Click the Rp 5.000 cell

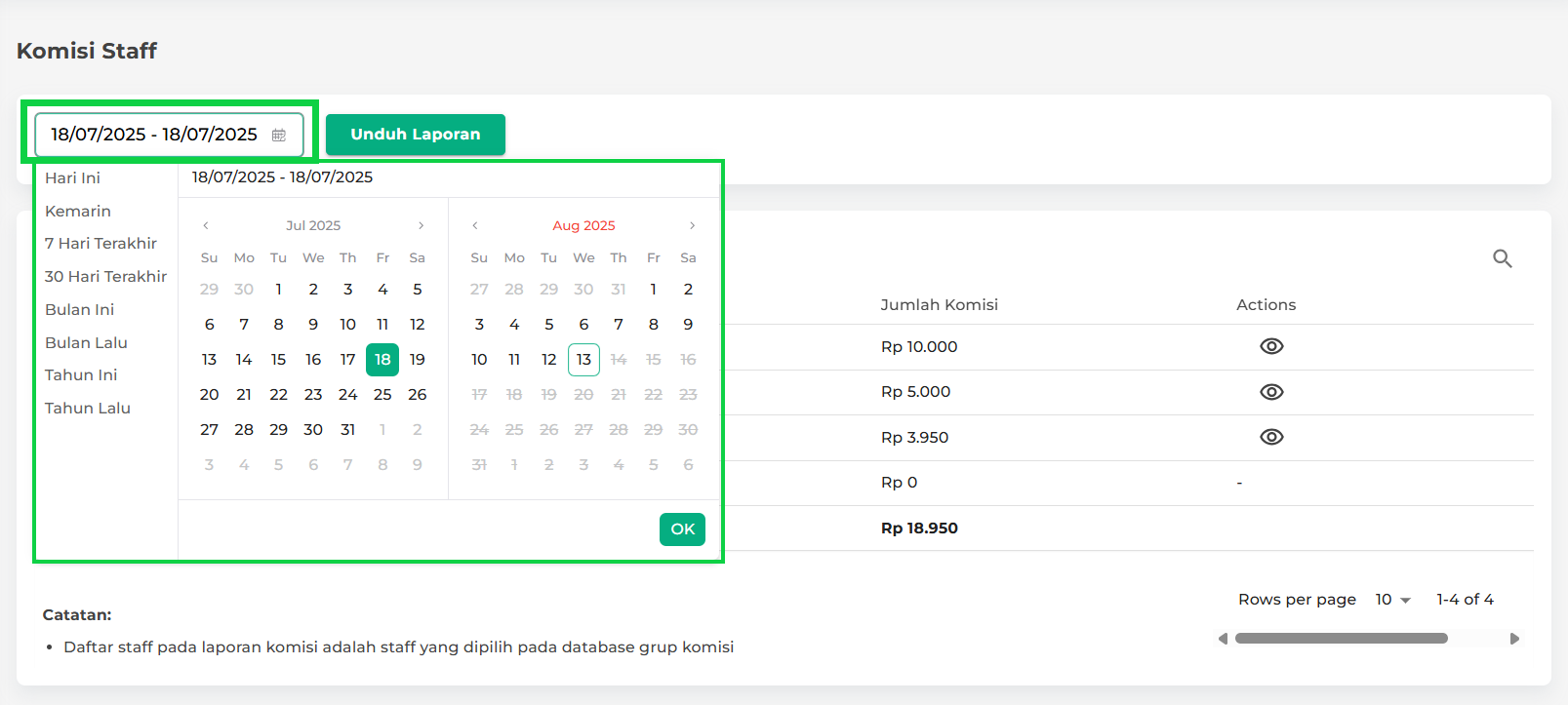pyautogui.click(x=915, y=392)
